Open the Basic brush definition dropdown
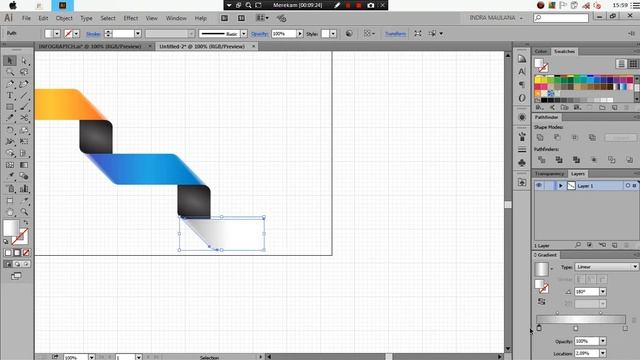640x360 pixels. point(244,33)
